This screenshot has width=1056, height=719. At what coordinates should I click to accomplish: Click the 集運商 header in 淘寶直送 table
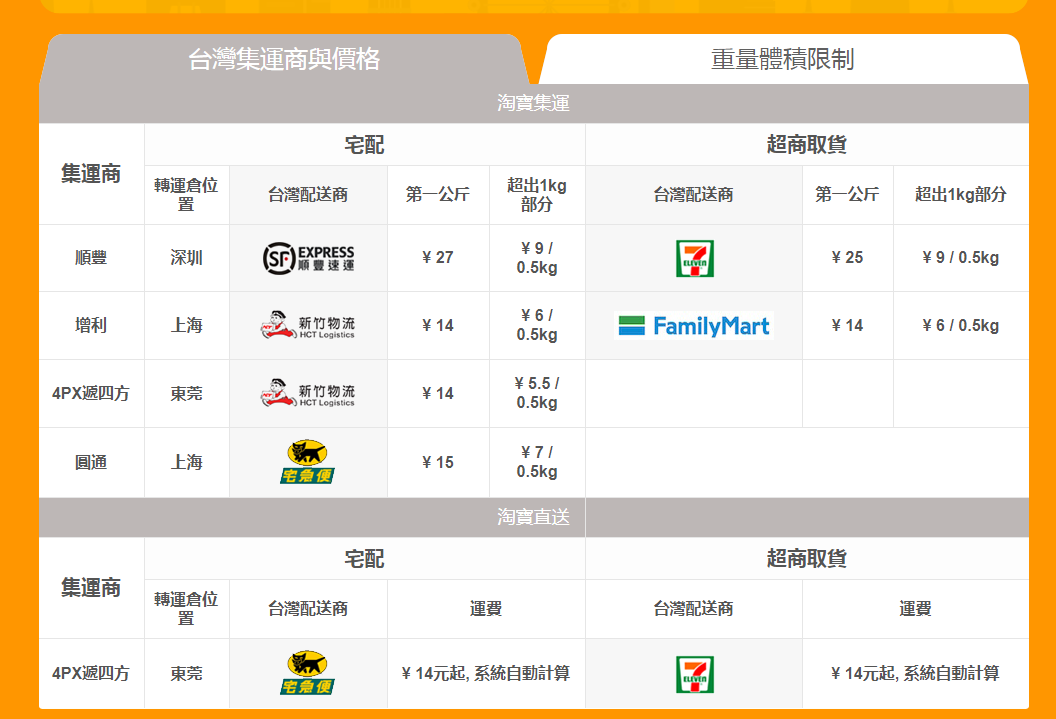coord(91,588)
